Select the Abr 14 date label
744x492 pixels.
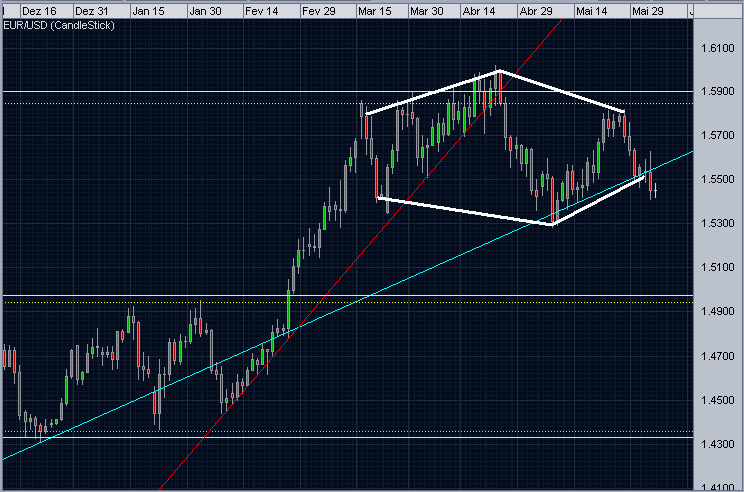click(479, 11)
